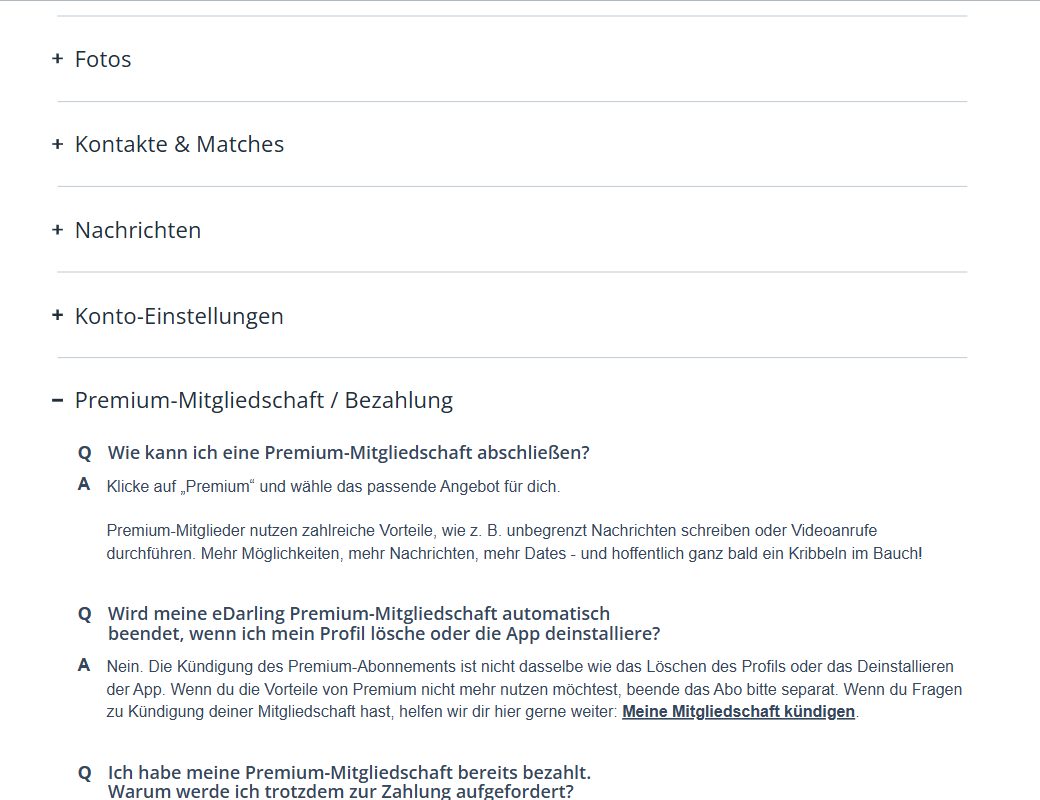The width and height of the screenshot is (1040, 800).
Task: Expand the Fotos section plus icon
Action: (x=58, y=59)
